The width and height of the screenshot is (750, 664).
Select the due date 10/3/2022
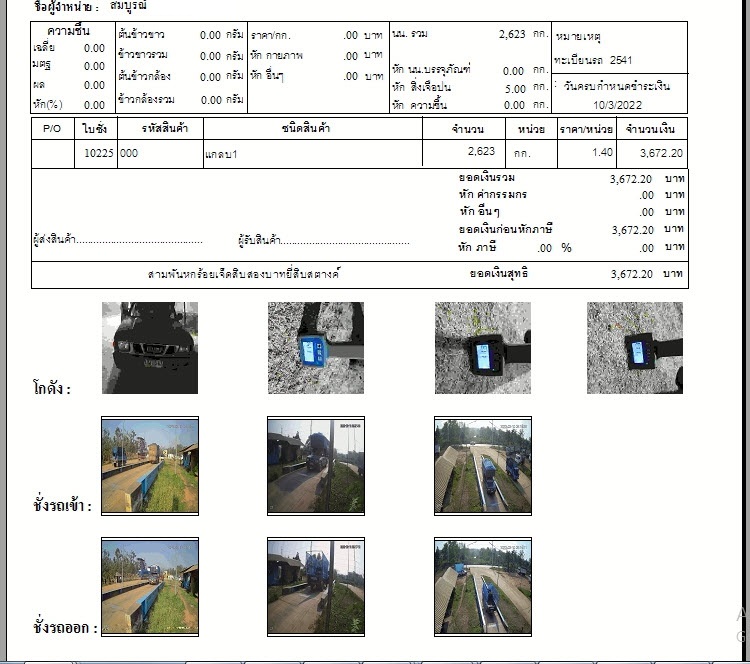point(614,105)
